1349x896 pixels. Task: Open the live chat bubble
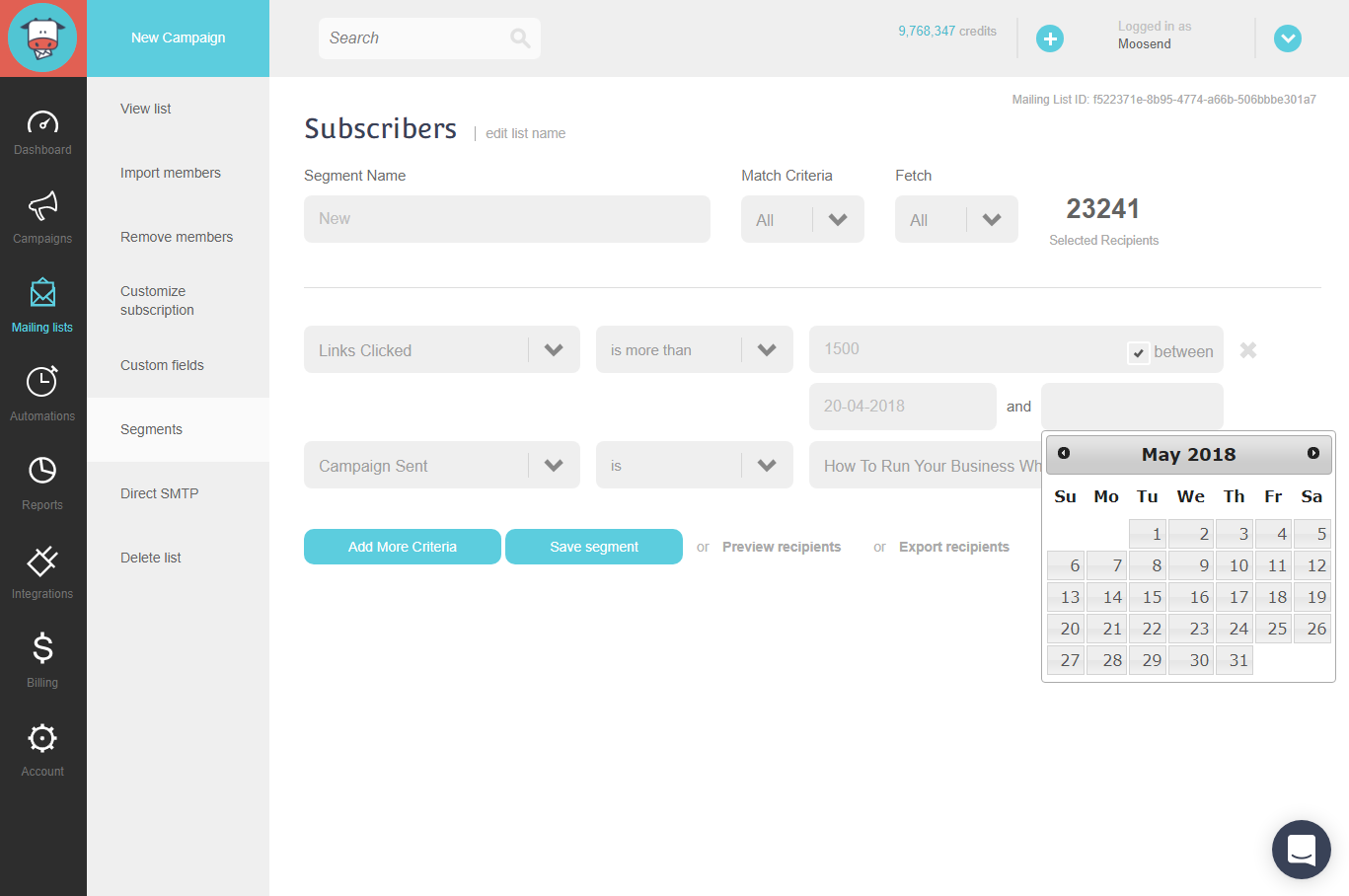pos(1301,850)
